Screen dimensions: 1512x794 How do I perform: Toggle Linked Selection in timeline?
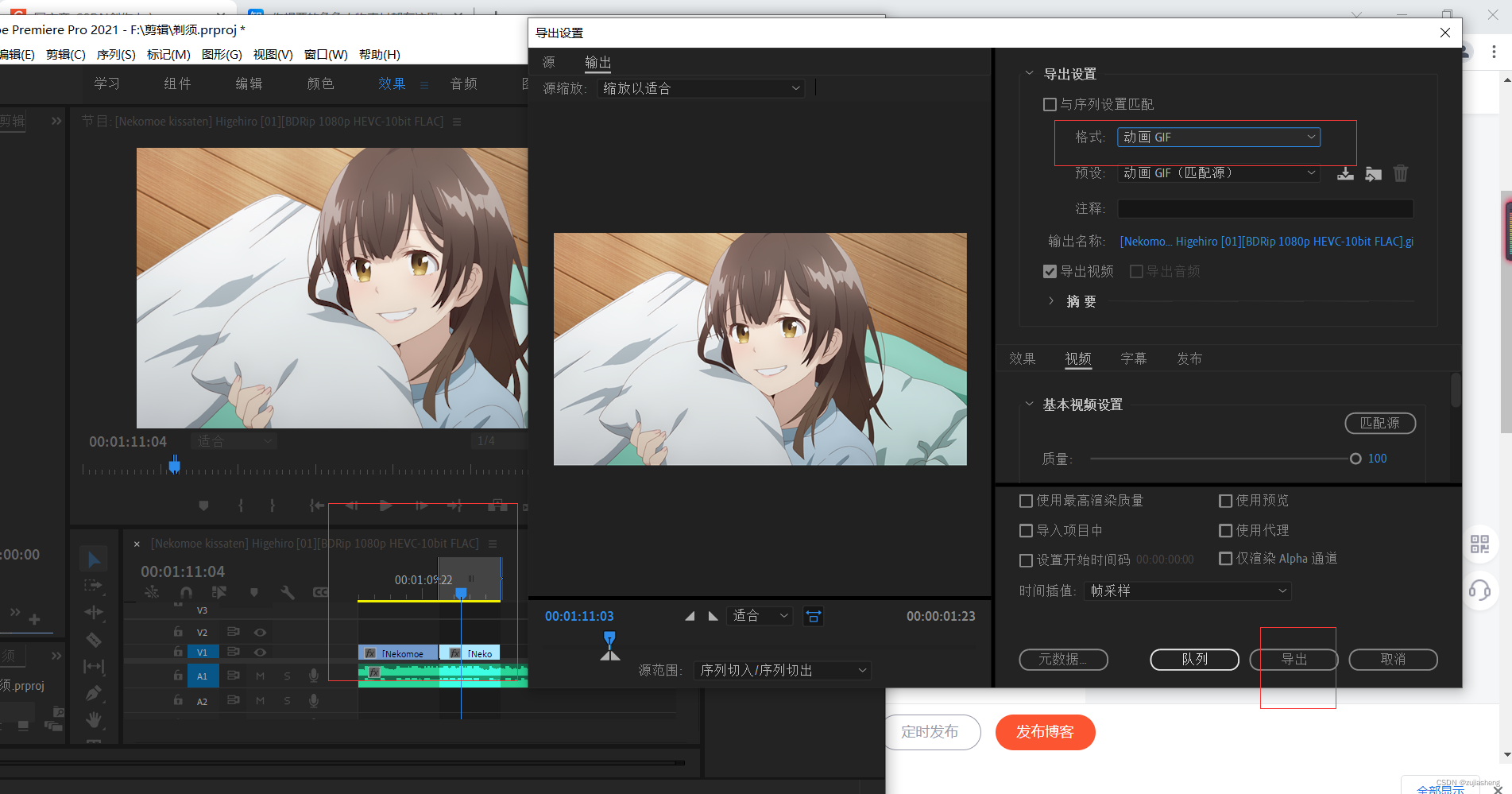point(219,592)
